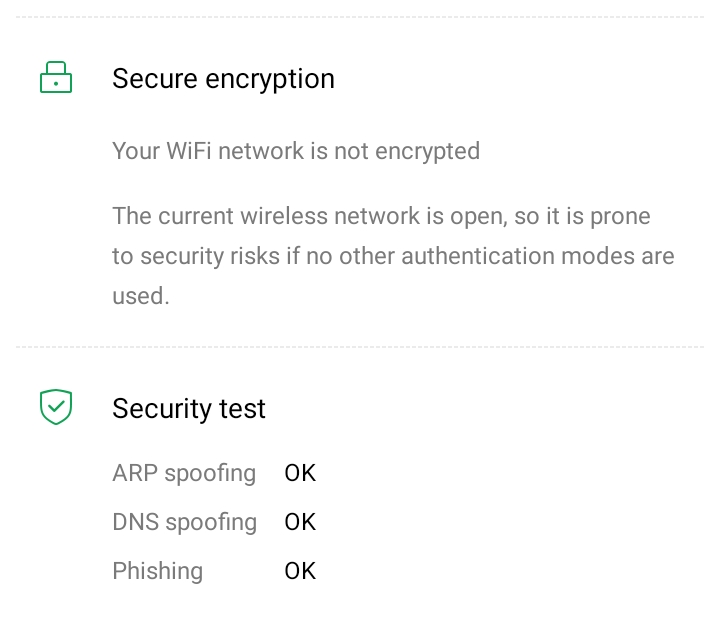Tap the OK result next to DNS spoofing
Screen dimensions: 720x625
point(300,522)
